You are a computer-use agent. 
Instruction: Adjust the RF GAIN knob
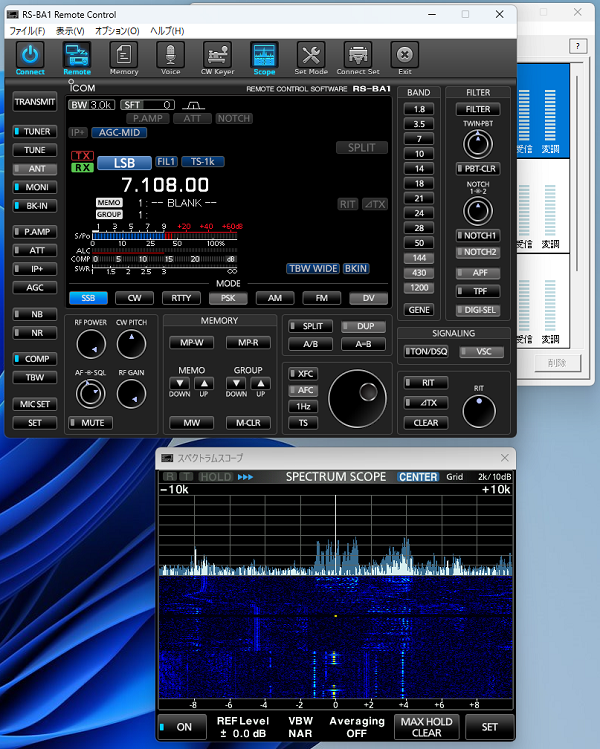coord(131,394)
